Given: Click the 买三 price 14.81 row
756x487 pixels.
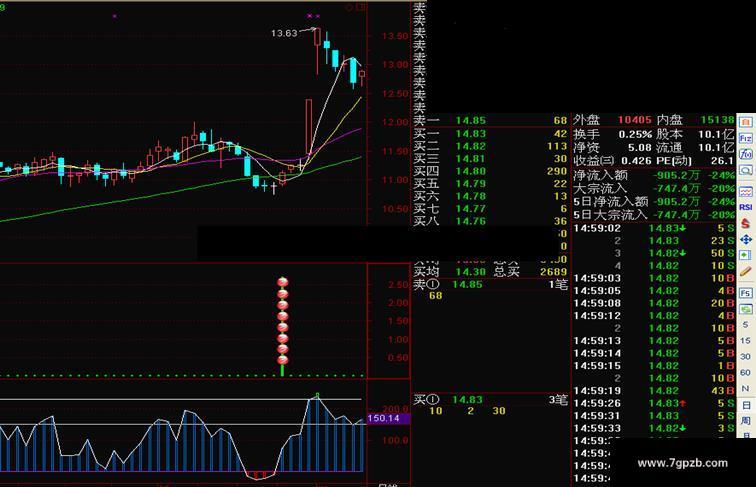Looking at the screenshot, I should (490, 159).
